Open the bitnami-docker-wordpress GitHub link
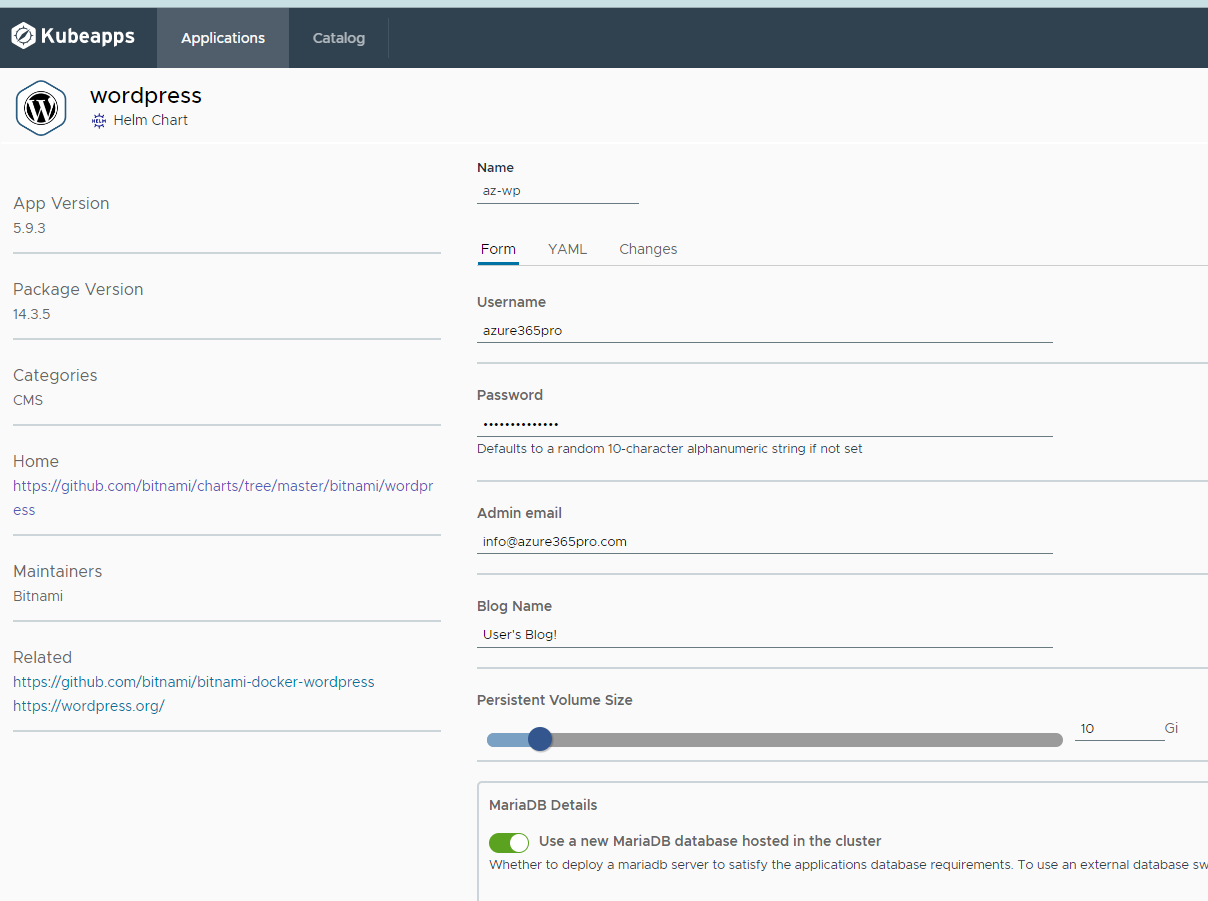Screen dimensions: 1208x901 (194, 682)
